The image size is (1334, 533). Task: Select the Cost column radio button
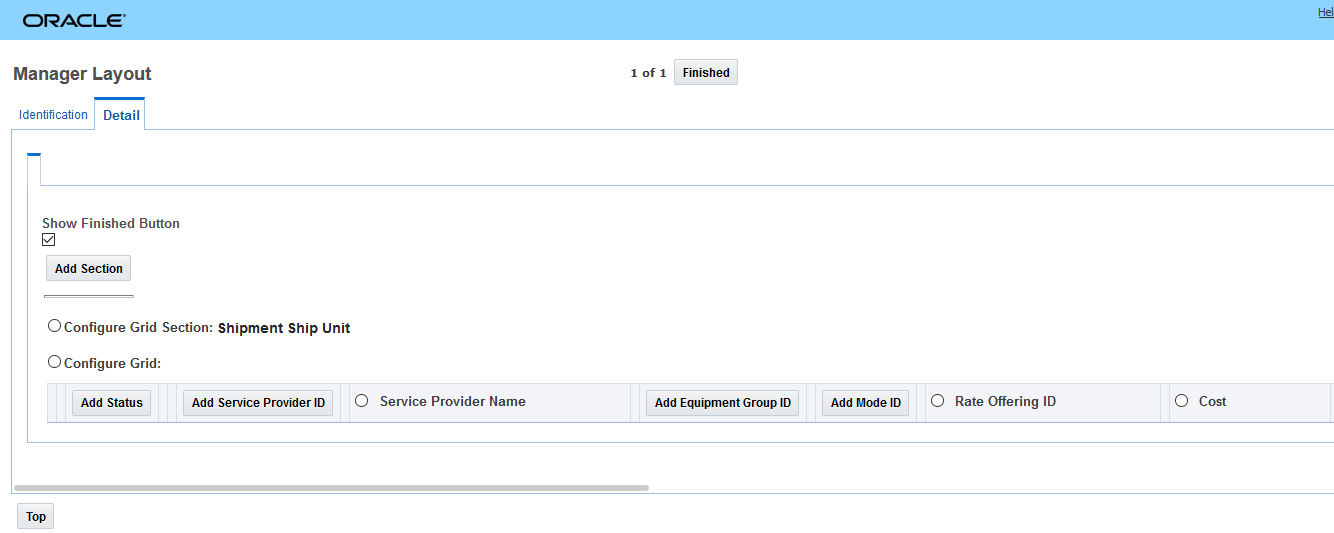[1181, 401]
